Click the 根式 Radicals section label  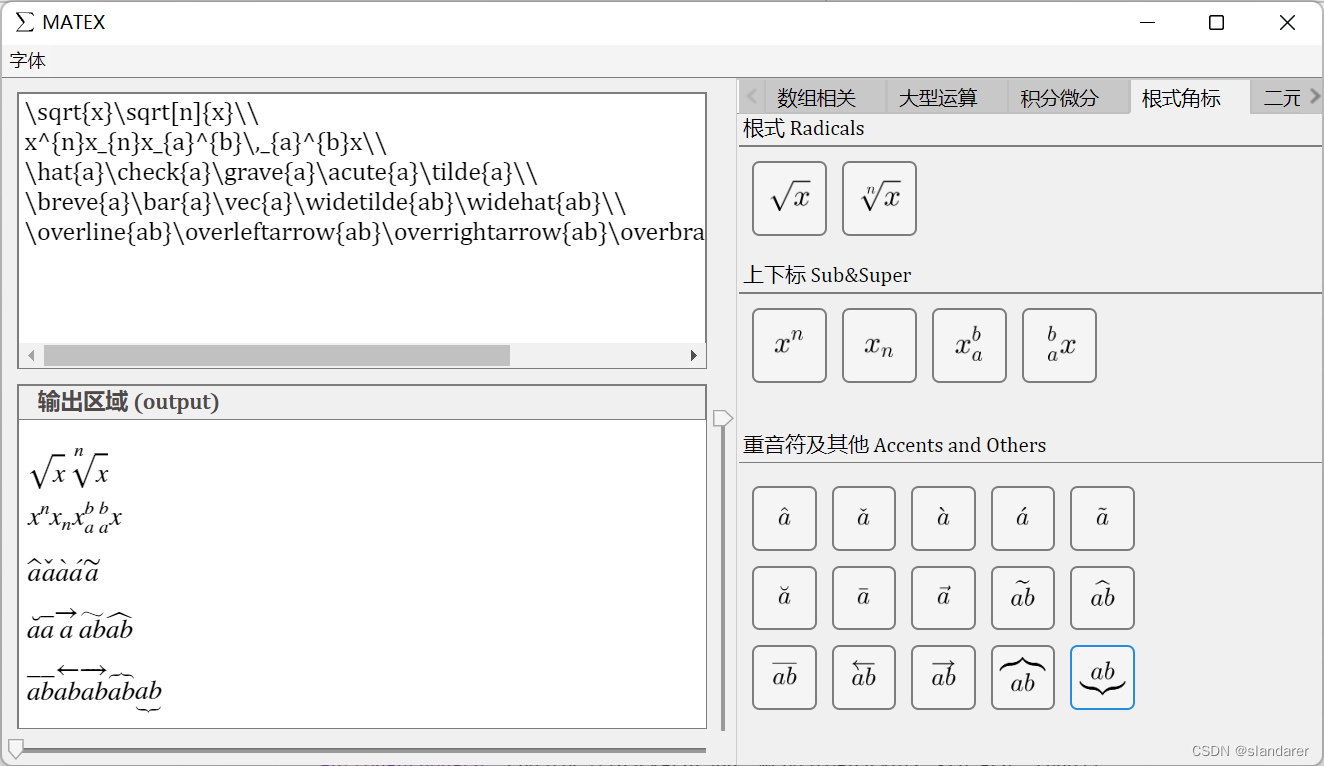(804, 128)
